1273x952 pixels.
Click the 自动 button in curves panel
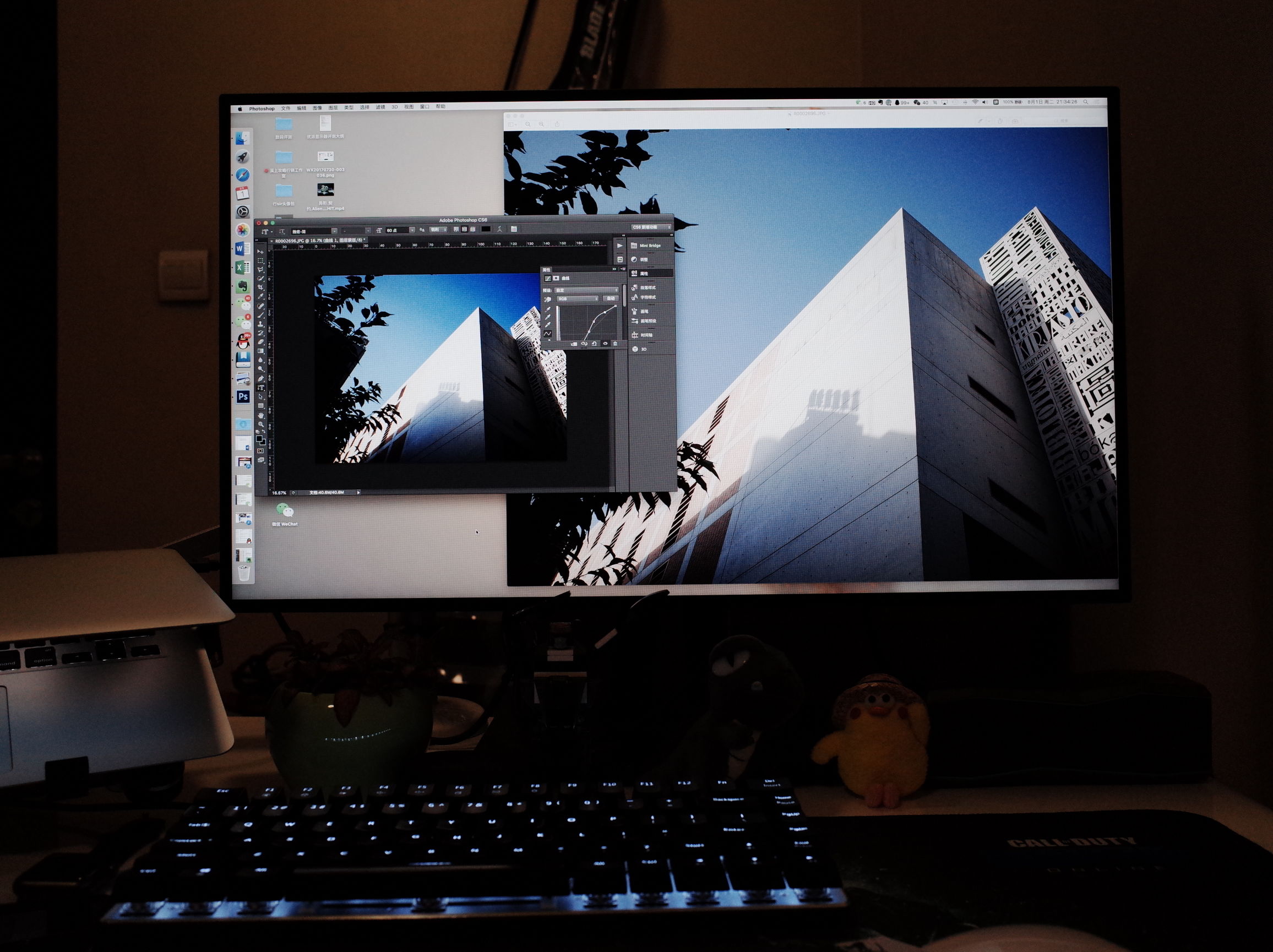[611, 299]
